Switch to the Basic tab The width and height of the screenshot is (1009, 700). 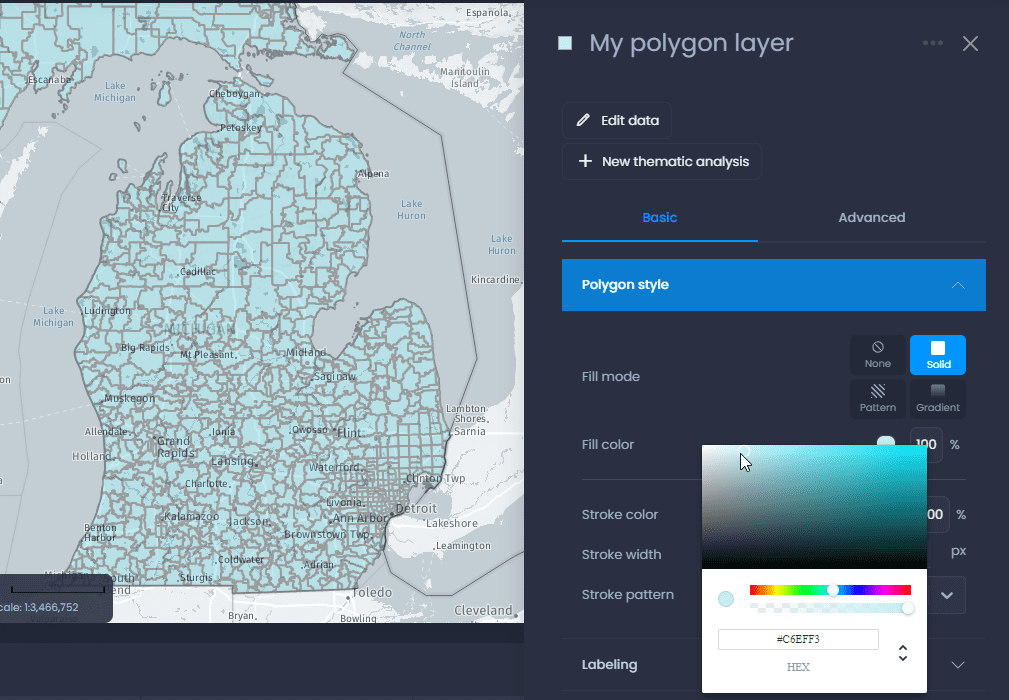coord(660,217)
